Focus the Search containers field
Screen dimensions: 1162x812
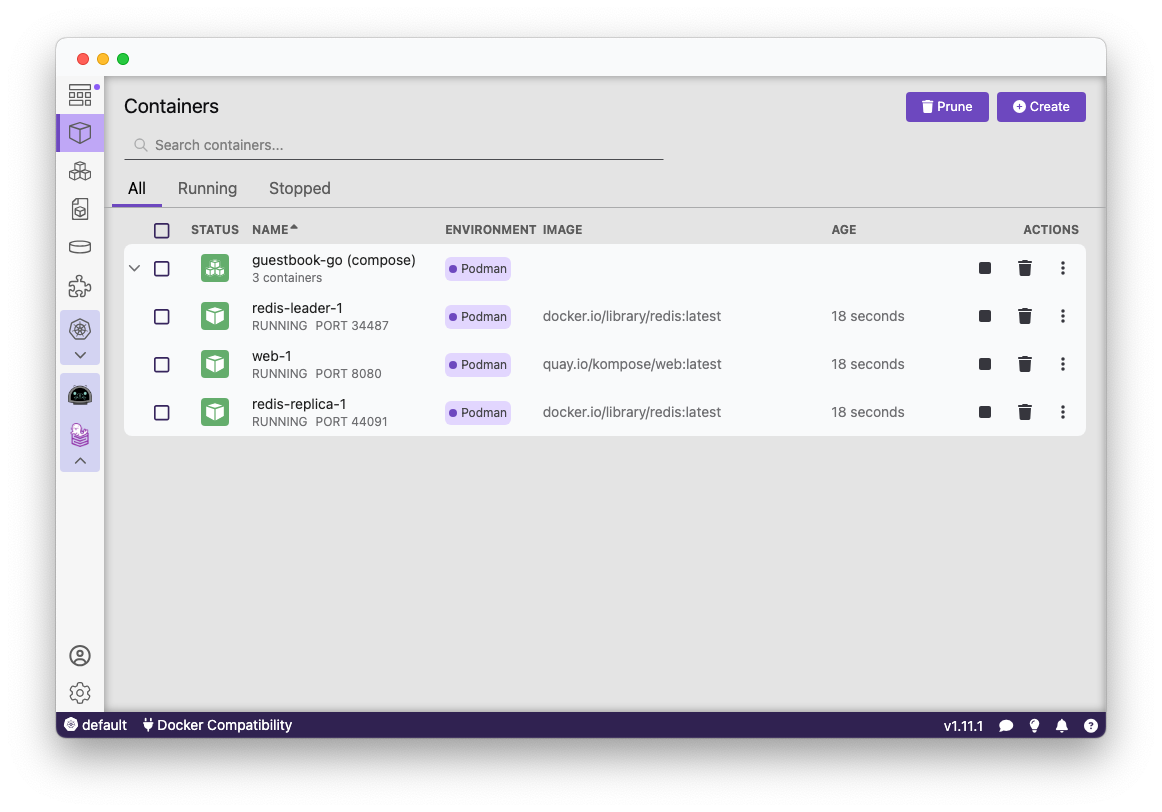[x=400, y=145]
